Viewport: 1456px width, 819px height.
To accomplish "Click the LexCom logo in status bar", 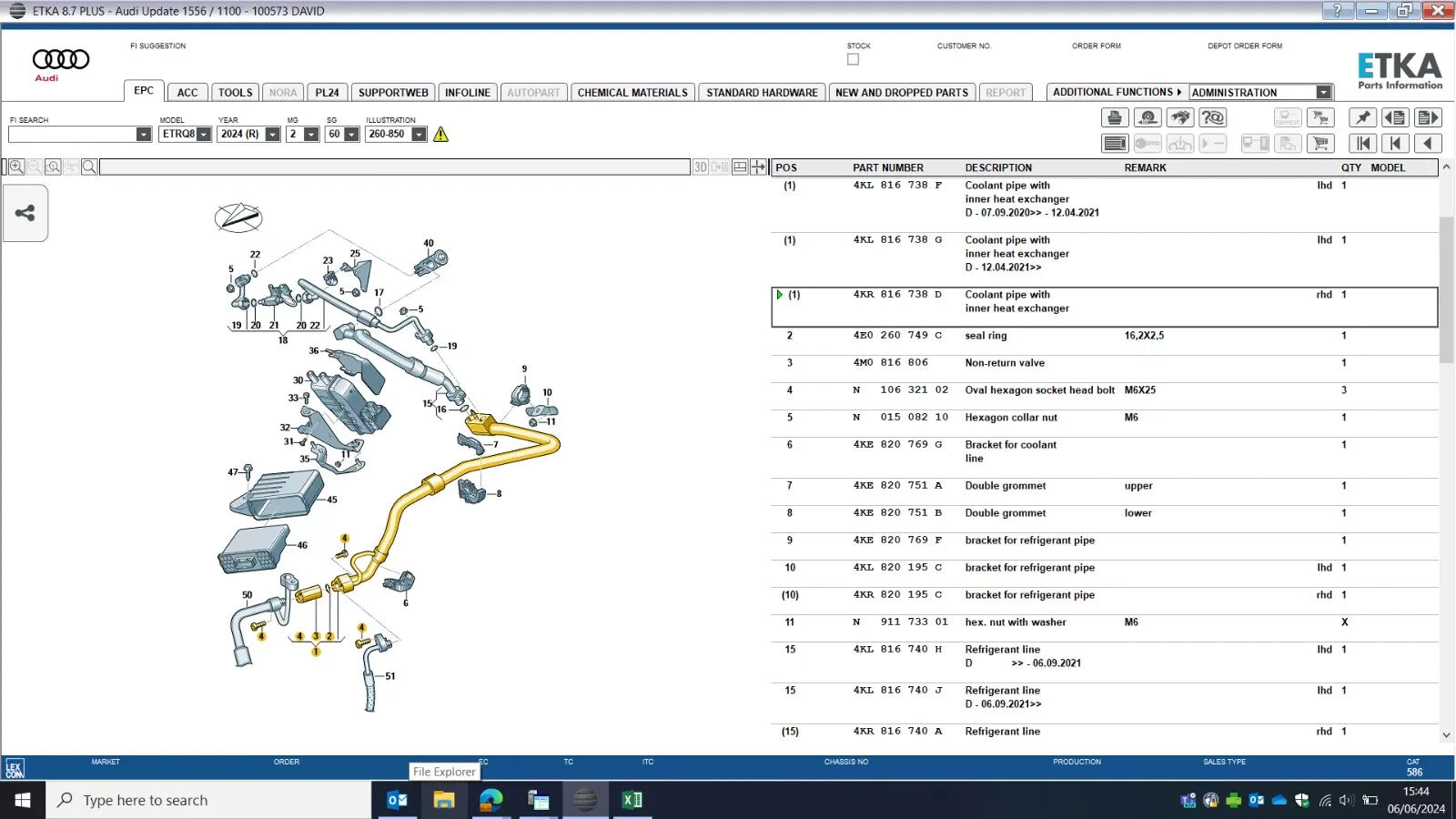I will coord(15,768).
